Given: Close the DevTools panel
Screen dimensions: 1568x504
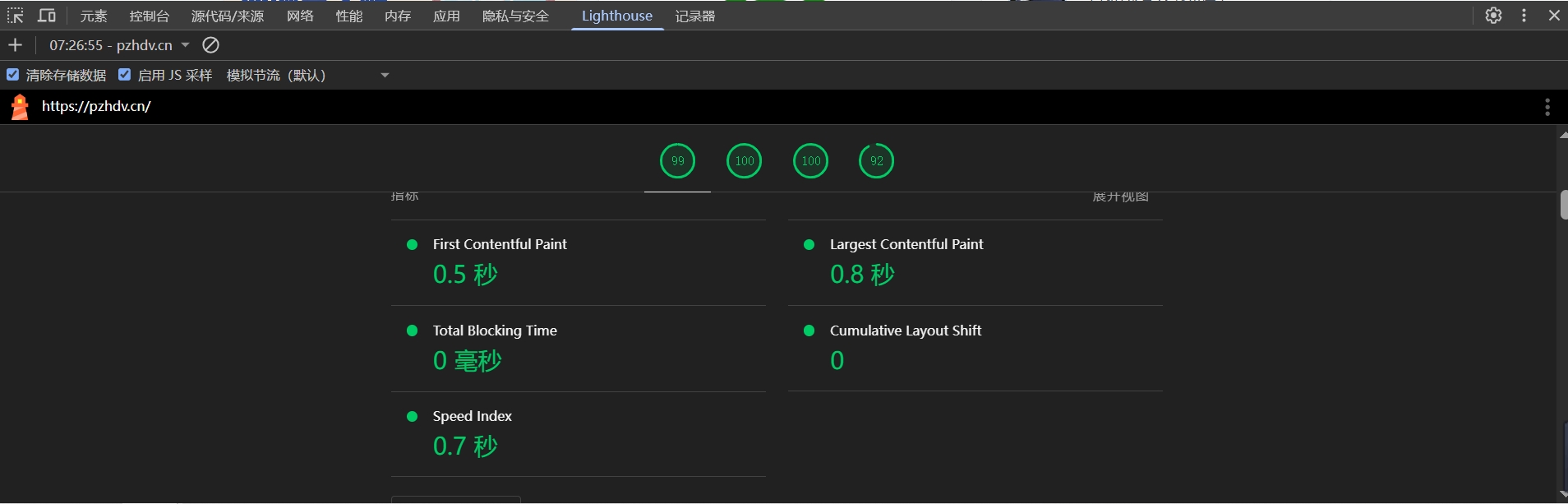Looking at the screenshot, I should pyautogui.click(x=1553, y=16).
